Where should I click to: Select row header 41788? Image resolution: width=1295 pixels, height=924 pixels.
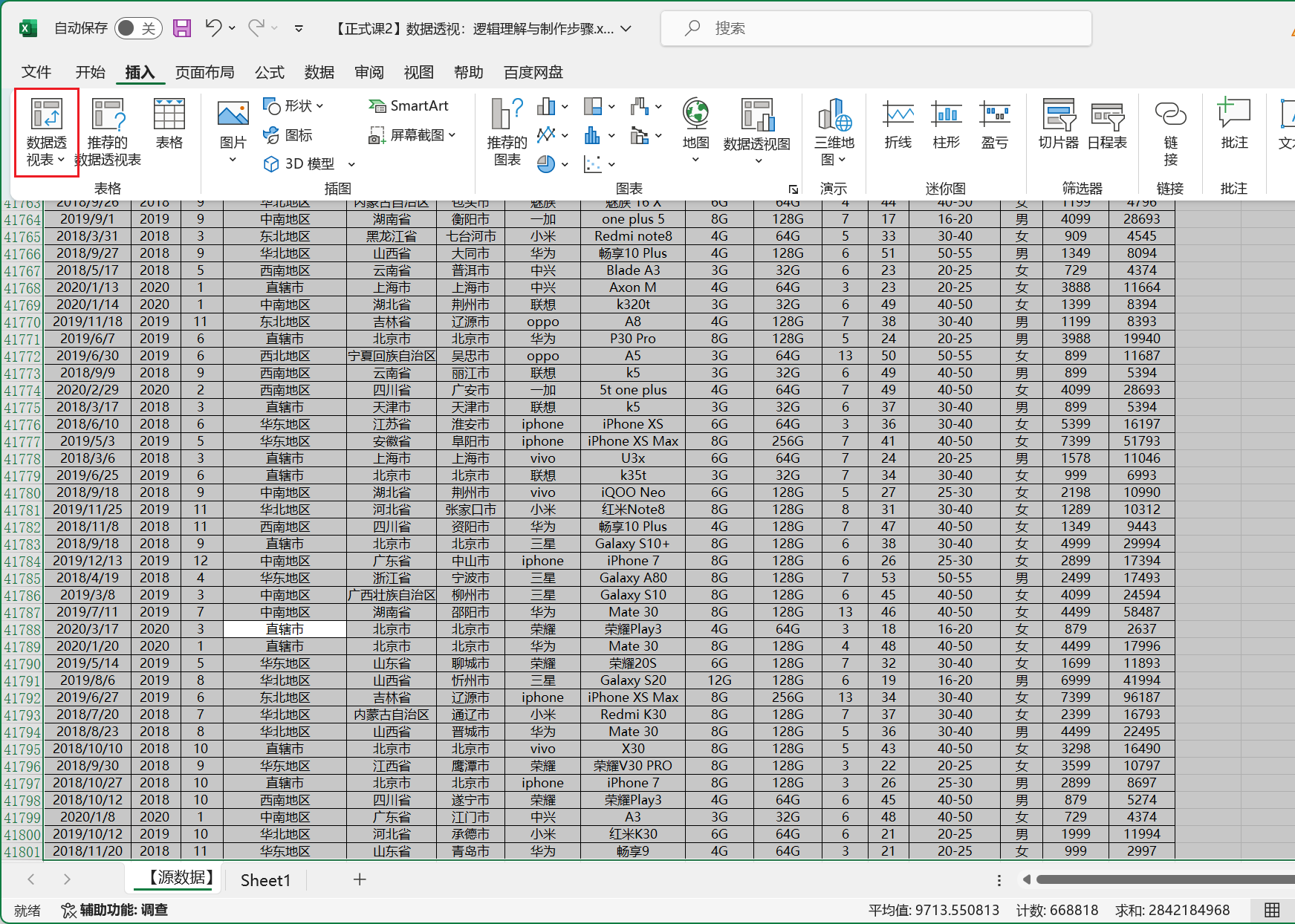point(22,630)
